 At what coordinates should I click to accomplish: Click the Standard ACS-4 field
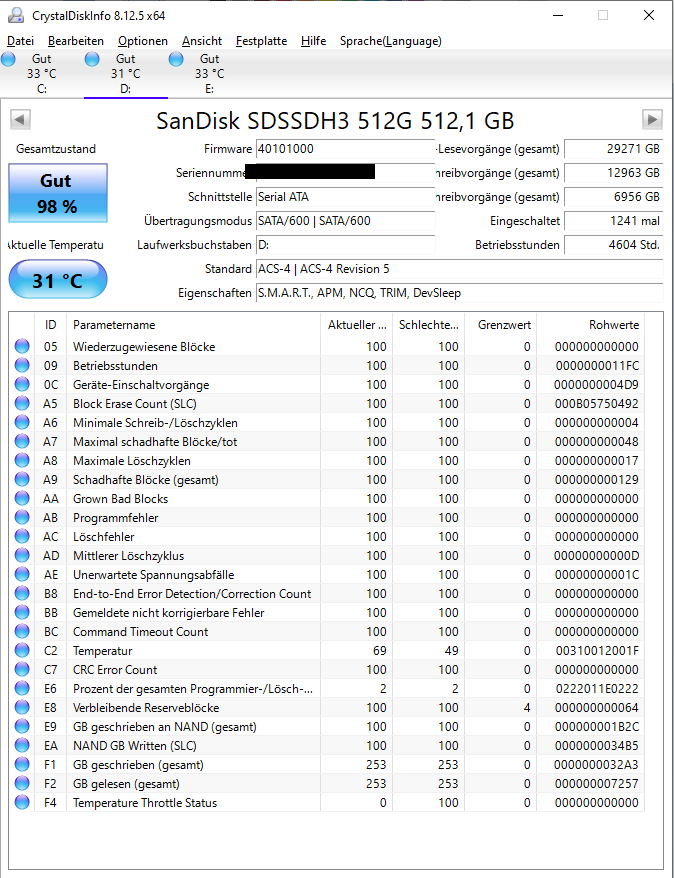pos(460,269)
